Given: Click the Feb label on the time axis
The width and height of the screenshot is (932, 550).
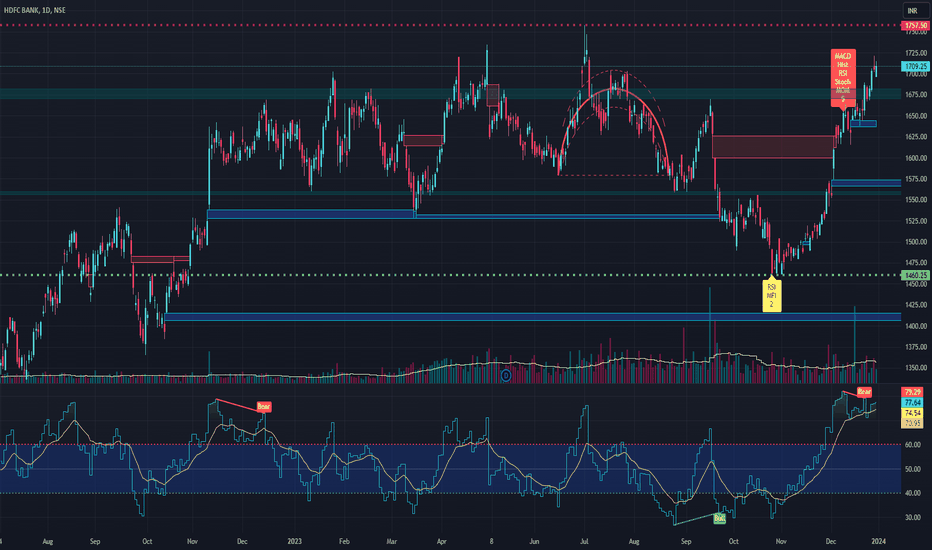Looking at the screenshot, I should (344, 542).
